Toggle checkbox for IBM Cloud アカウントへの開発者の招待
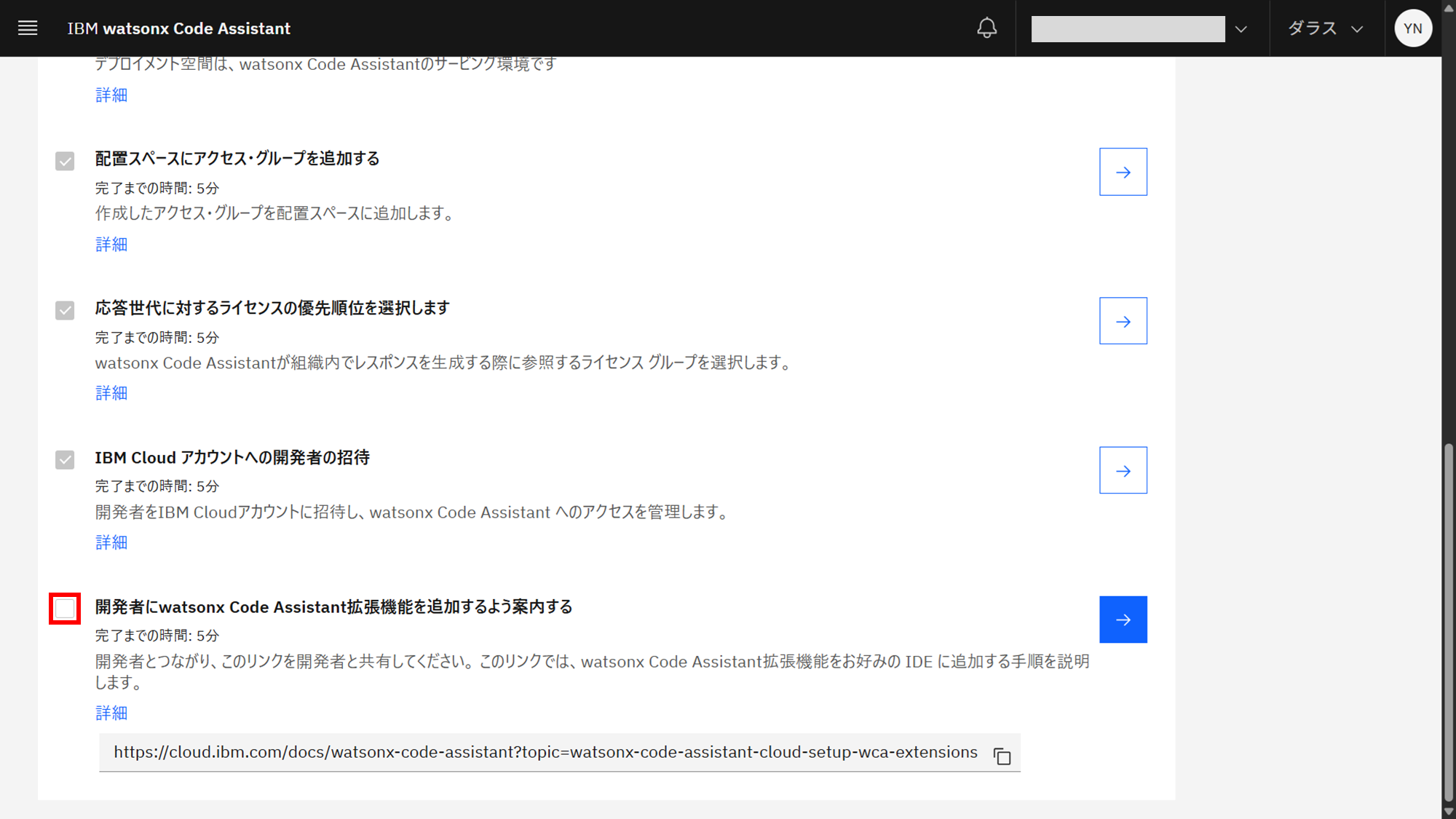 (x=65, y=459)
